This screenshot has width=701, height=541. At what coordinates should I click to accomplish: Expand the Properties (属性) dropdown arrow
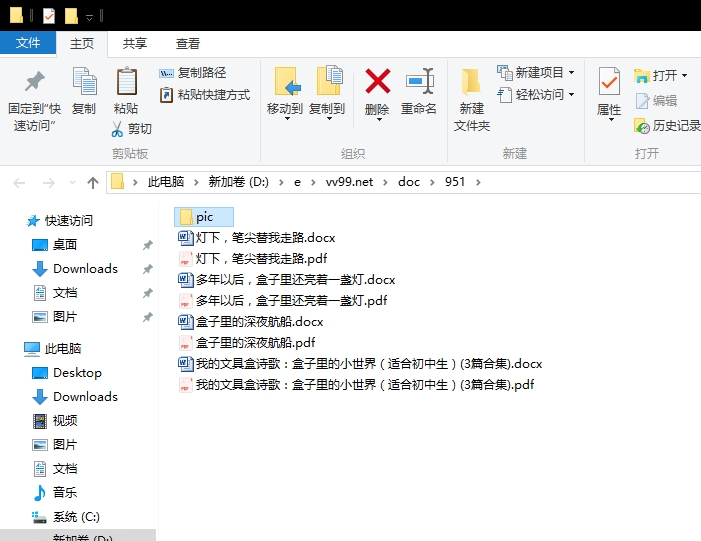[611, 119]
